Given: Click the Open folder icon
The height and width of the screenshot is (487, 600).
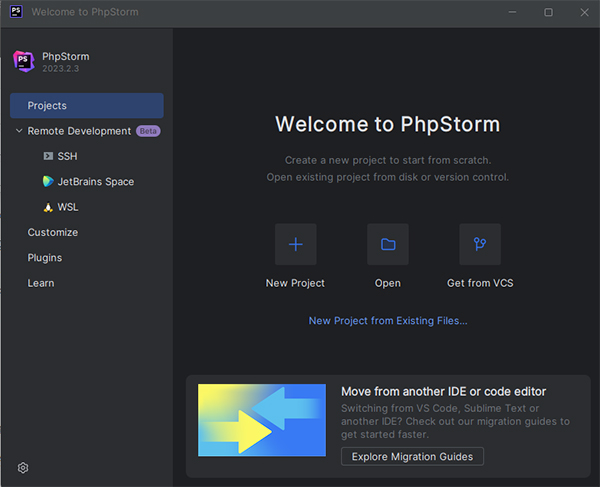Looking at the screenshot, I should click(388, 244).
